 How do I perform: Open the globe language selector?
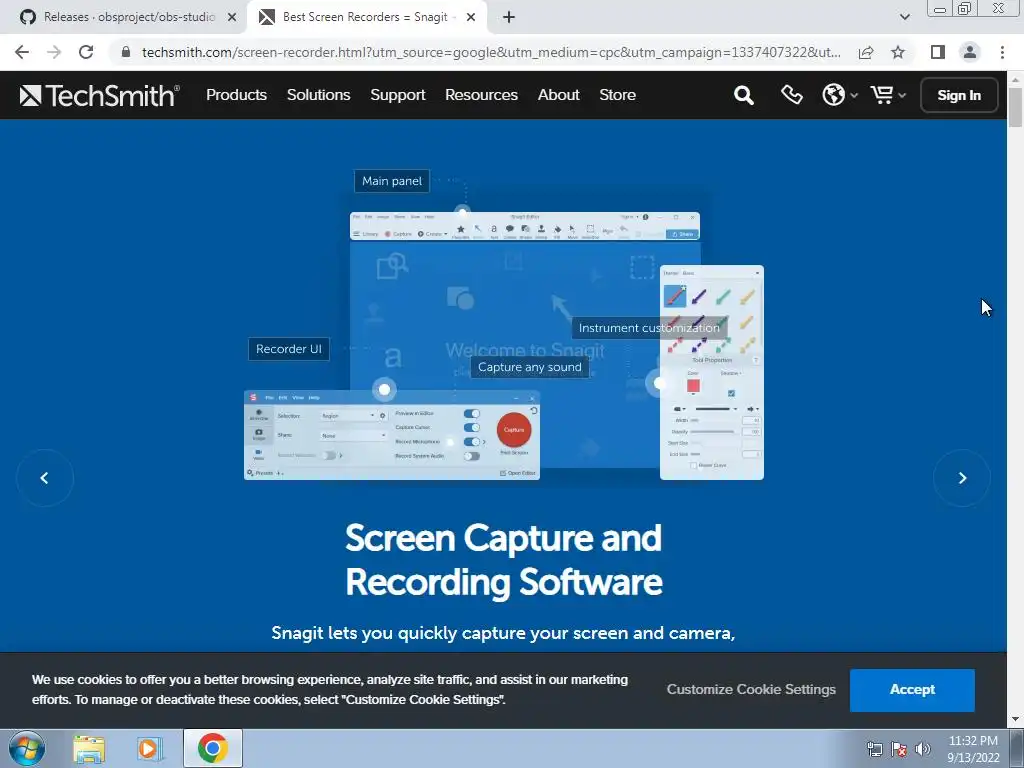[x=839, y=95]
